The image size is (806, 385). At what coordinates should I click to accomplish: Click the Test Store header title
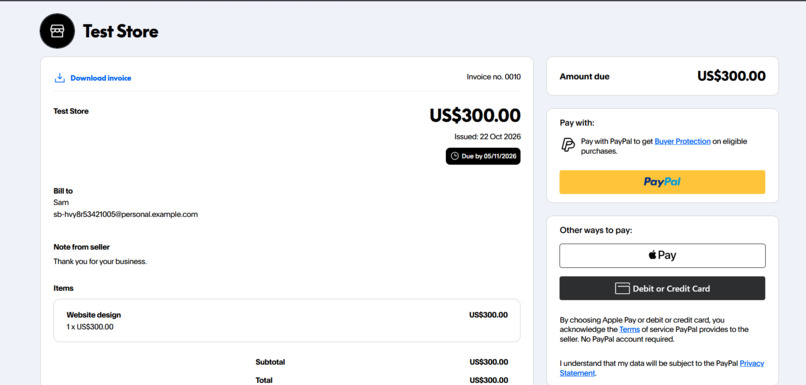[120, 31]
